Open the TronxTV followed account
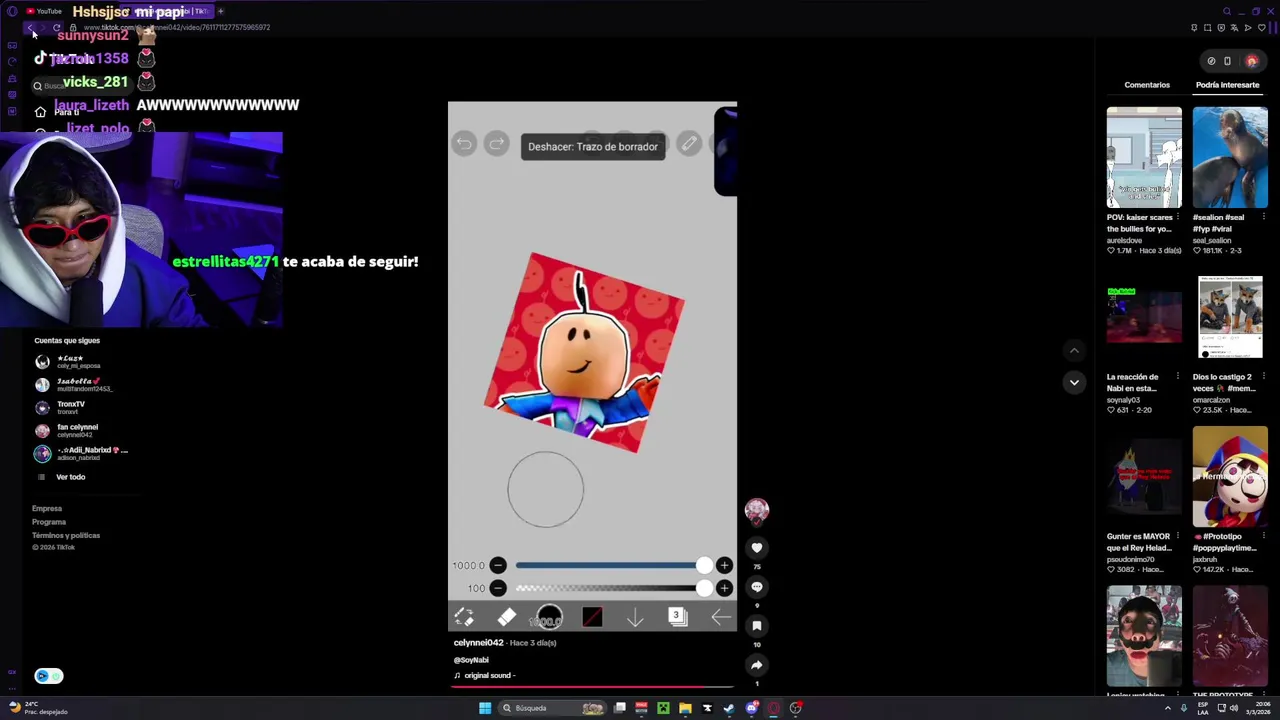1280x720 pixels. coord(70,407)
